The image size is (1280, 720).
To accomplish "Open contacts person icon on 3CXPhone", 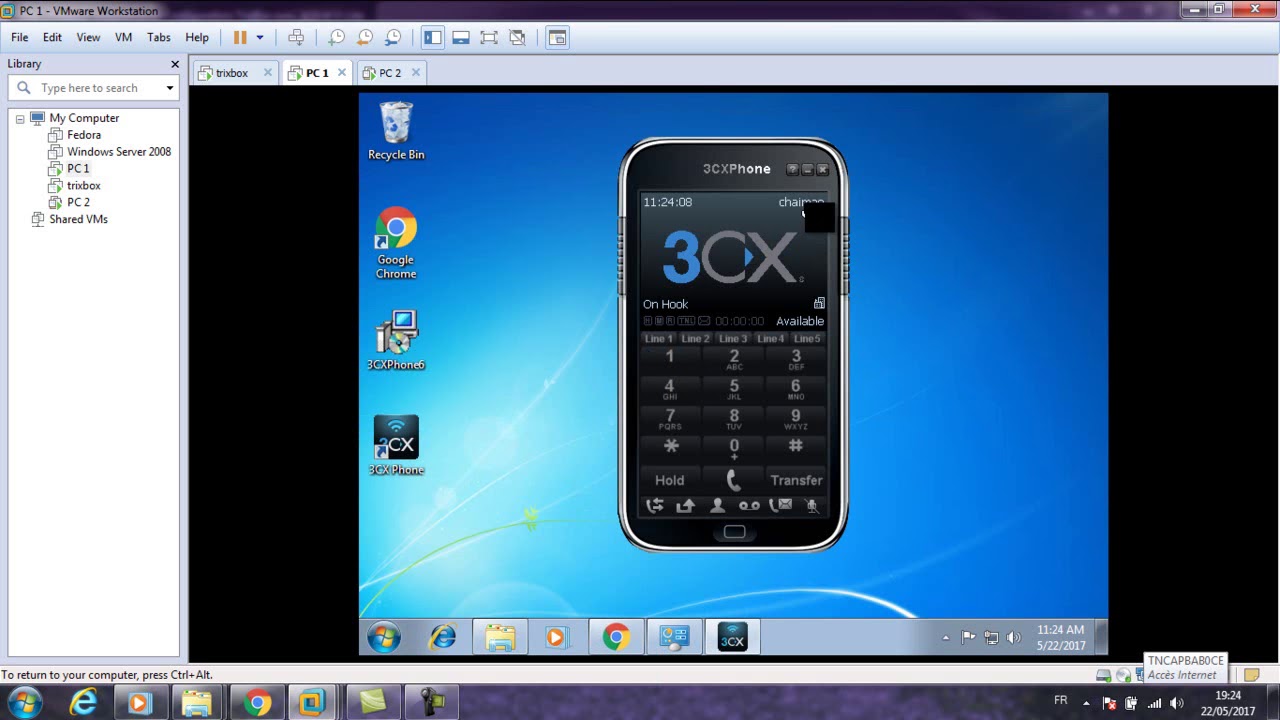I will point(717,506).
